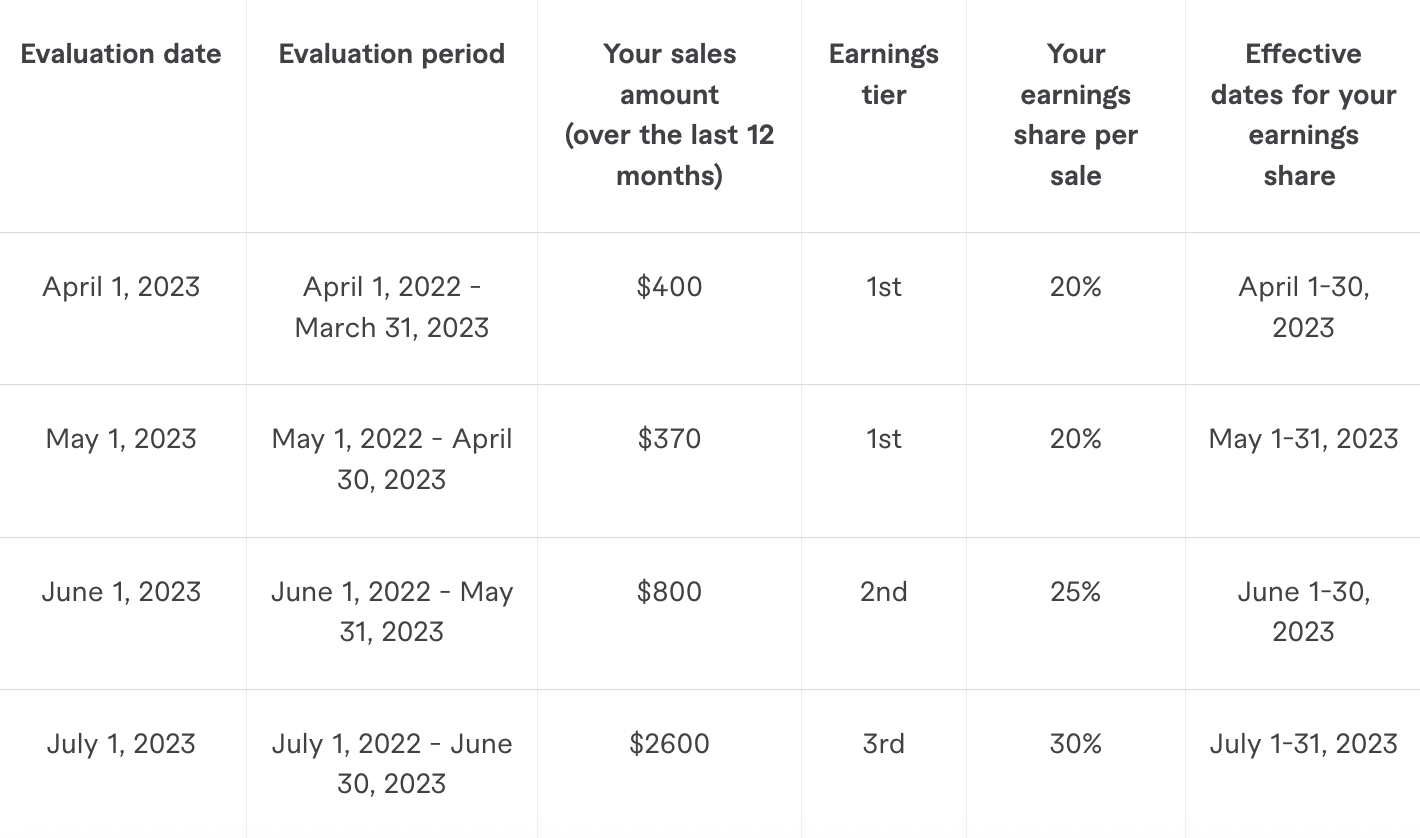1420x838 pixels.
Task: Click the 25% earnings share cell
Action: tap(1075, 592)
